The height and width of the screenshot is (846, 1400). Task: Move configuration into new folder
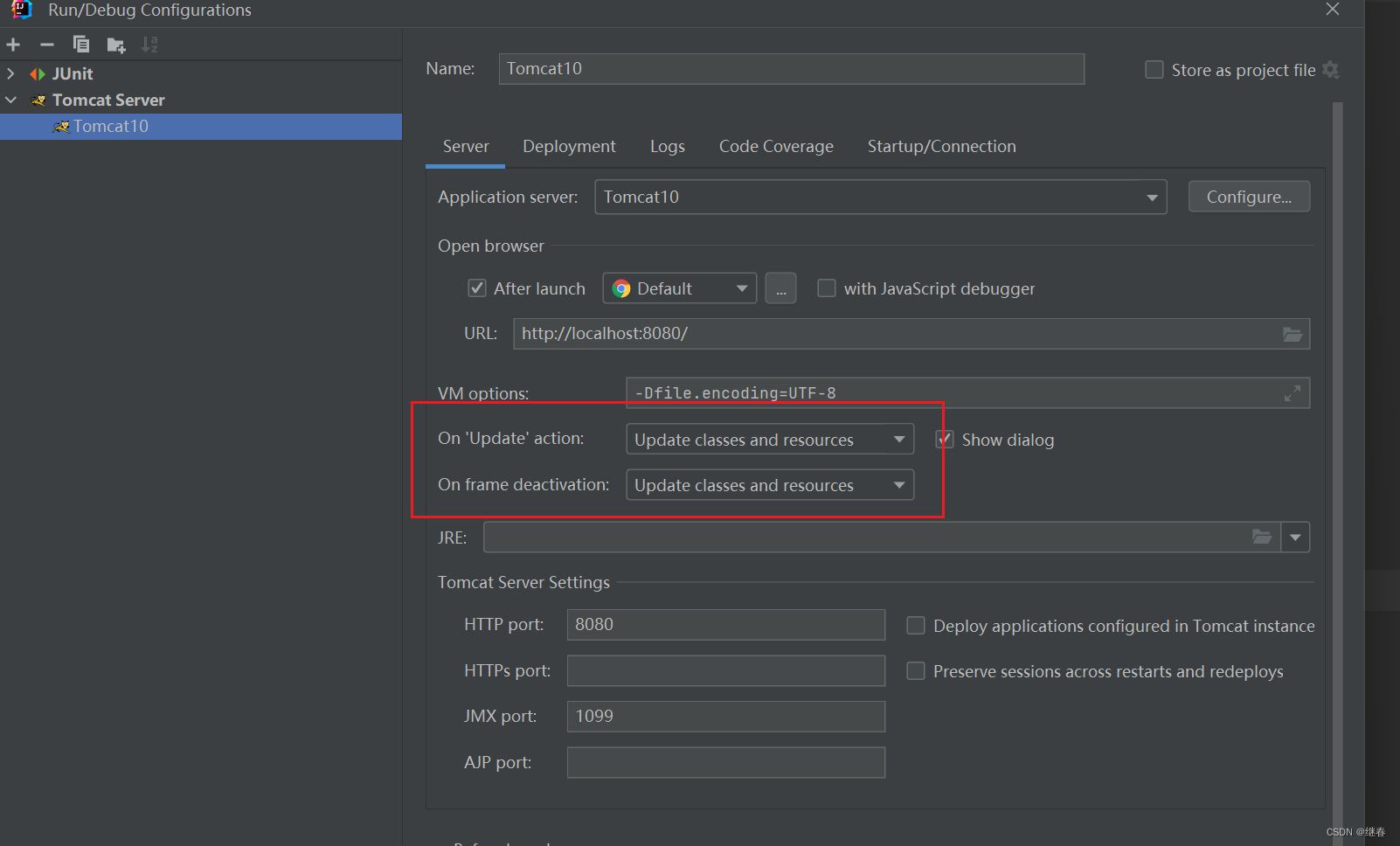coord(116,45)
